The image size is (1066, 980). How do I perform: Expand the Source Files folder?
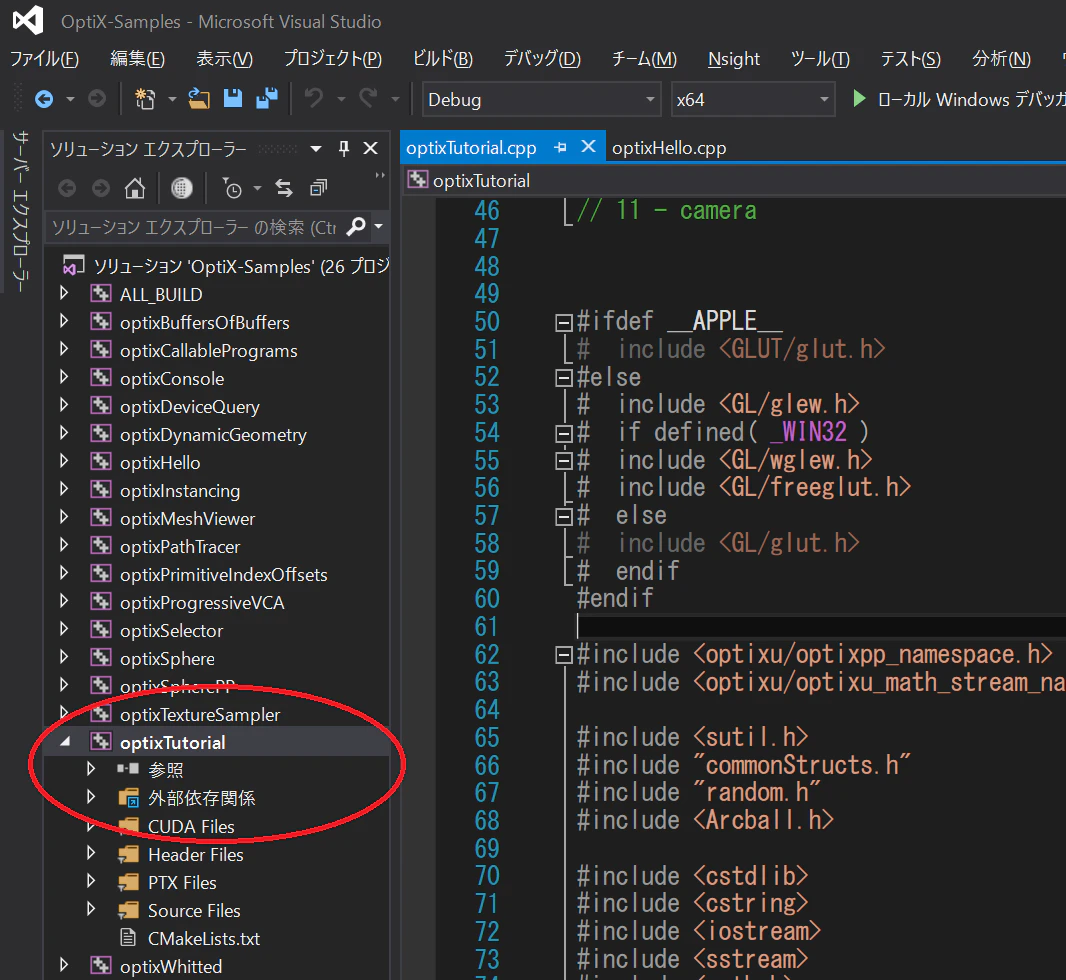[91, 910]
